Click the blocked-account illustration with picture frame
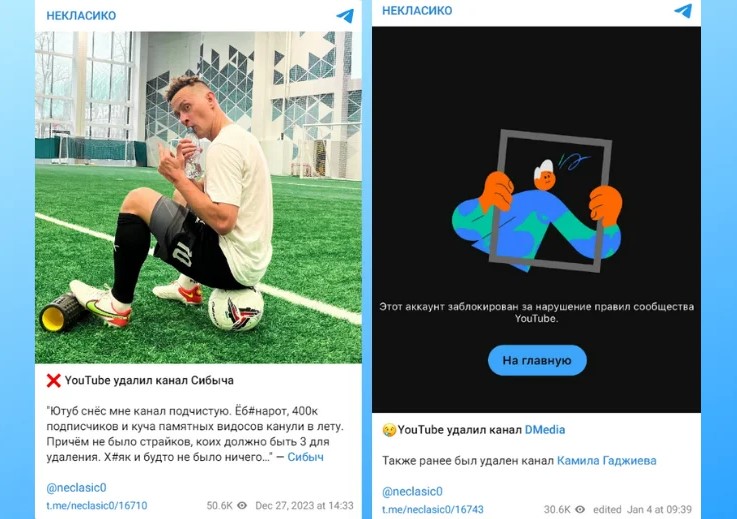Screen dimensions: 737x519 536,201
